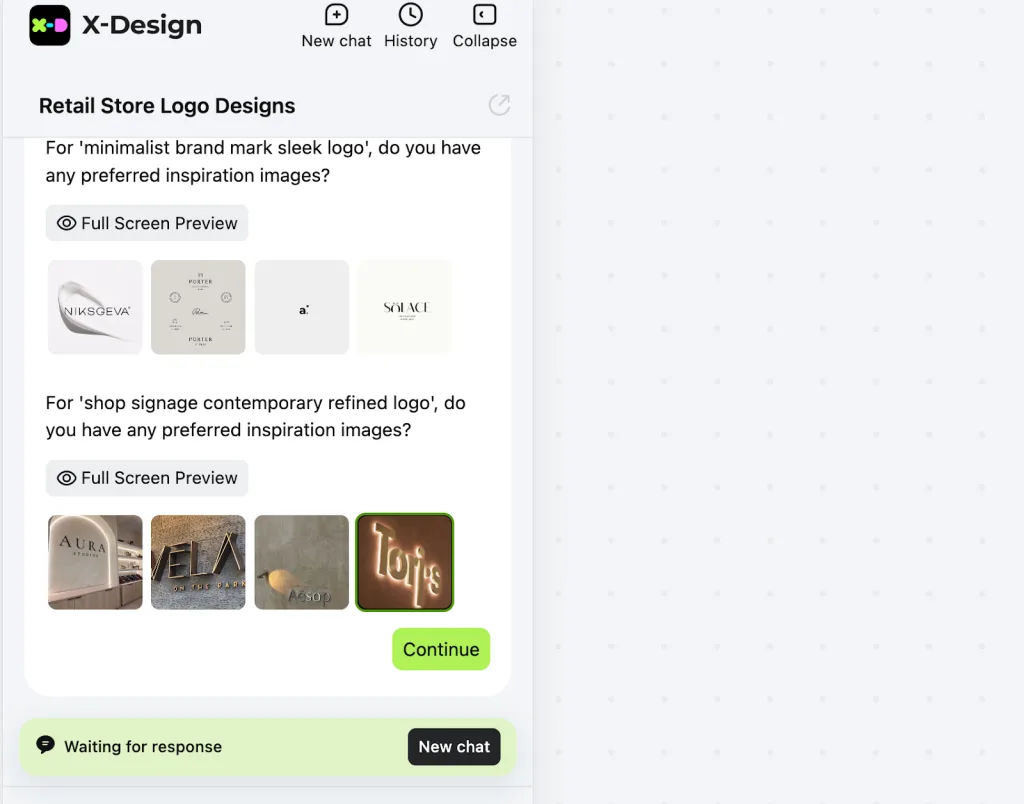The image size is (1024, 804).
Task: Click the X-Design brand name text
Action: coord(142,25)
